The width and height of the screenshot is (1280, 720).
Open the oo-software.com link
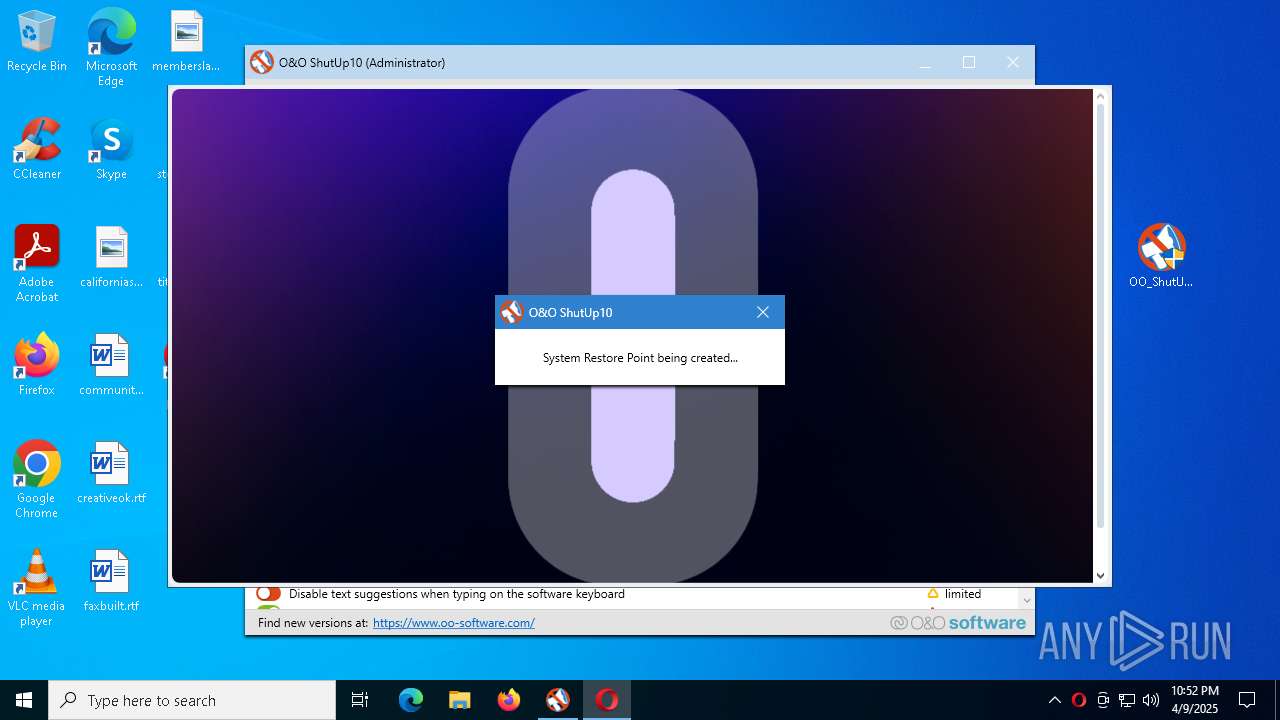tap(454, 623)
